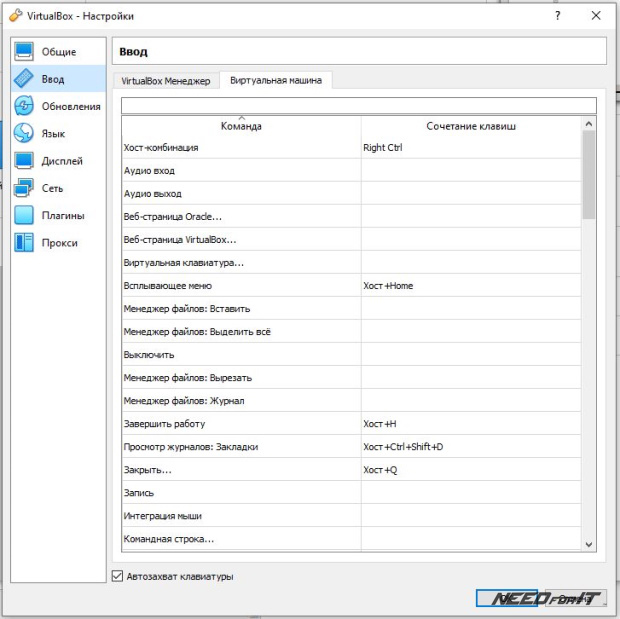Screen dimensions: 620x619
Task: Open Плагины label in sidebar
Action: click(x=63, y=216)
